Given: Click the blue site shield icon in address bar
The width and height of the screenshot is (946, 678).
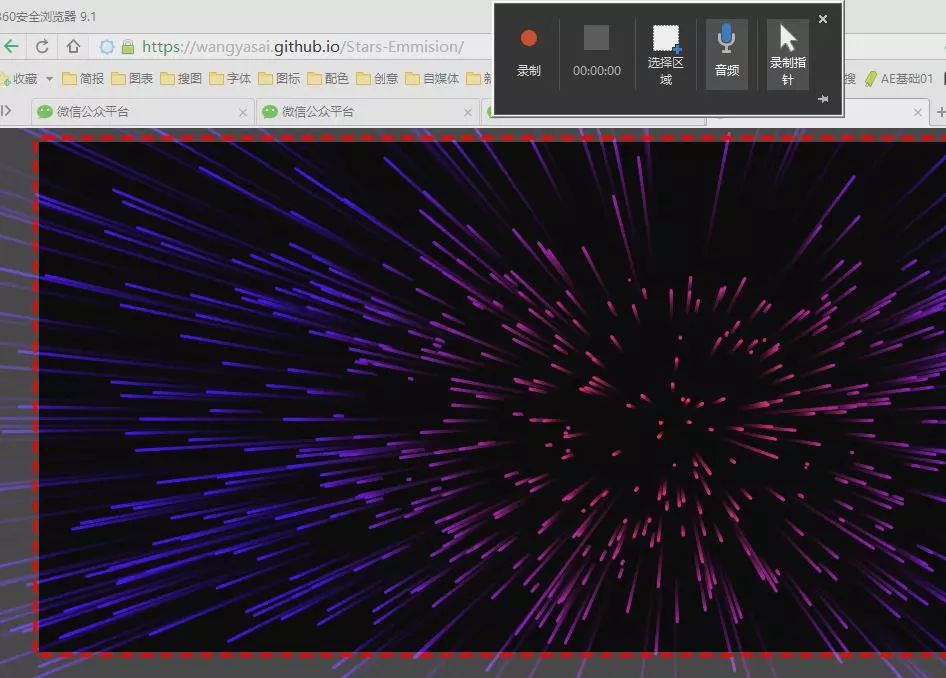Looking at the screenshot, I should click(x=107, y=47).
